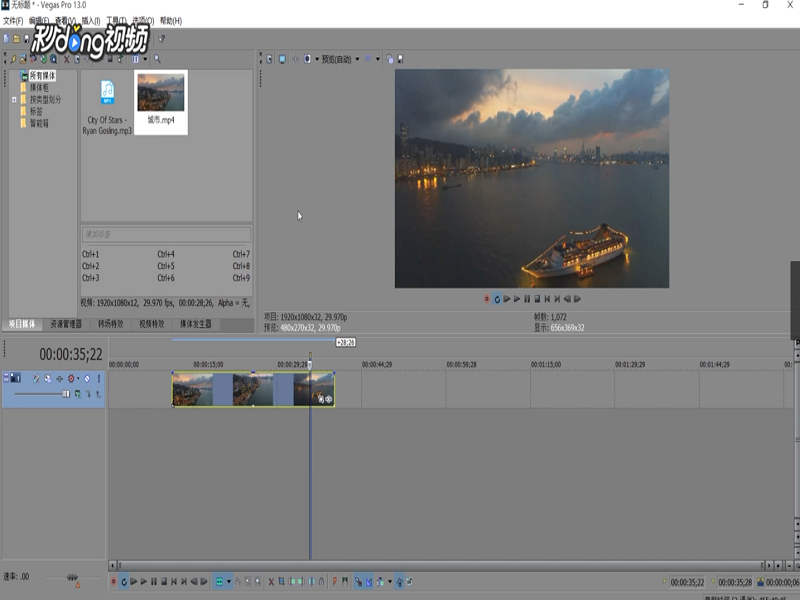The image size is (800, 600).
Task: Open the edit tool mode dropdown
Action: pyautogui.click(x=229, y=582)
